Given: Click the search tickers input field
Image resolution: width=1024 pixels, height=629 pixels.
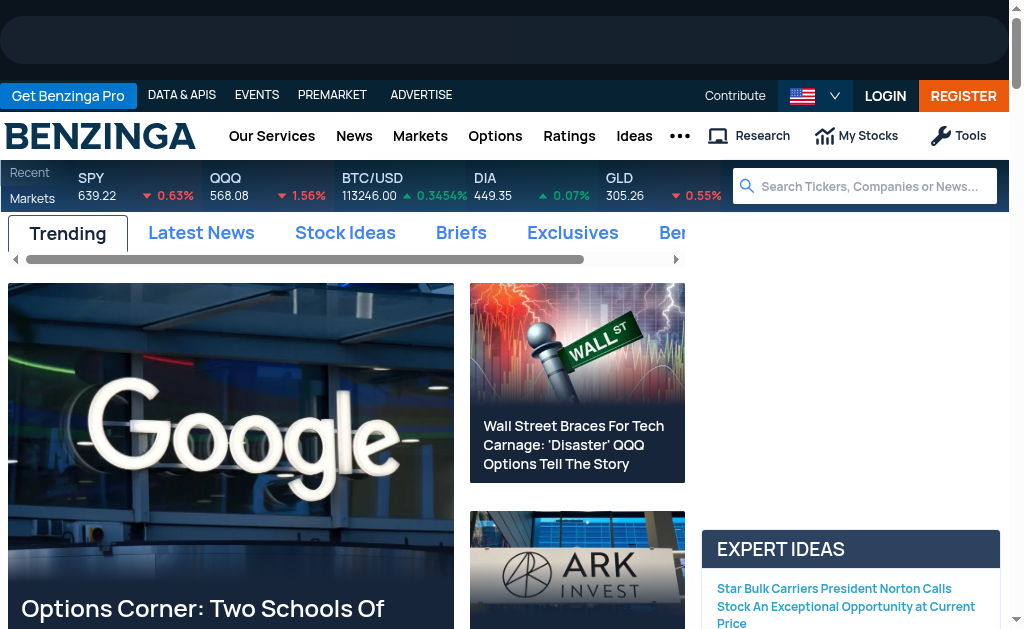Looking at the screenshot, I should pyautogui.click(x=865, y=186).
